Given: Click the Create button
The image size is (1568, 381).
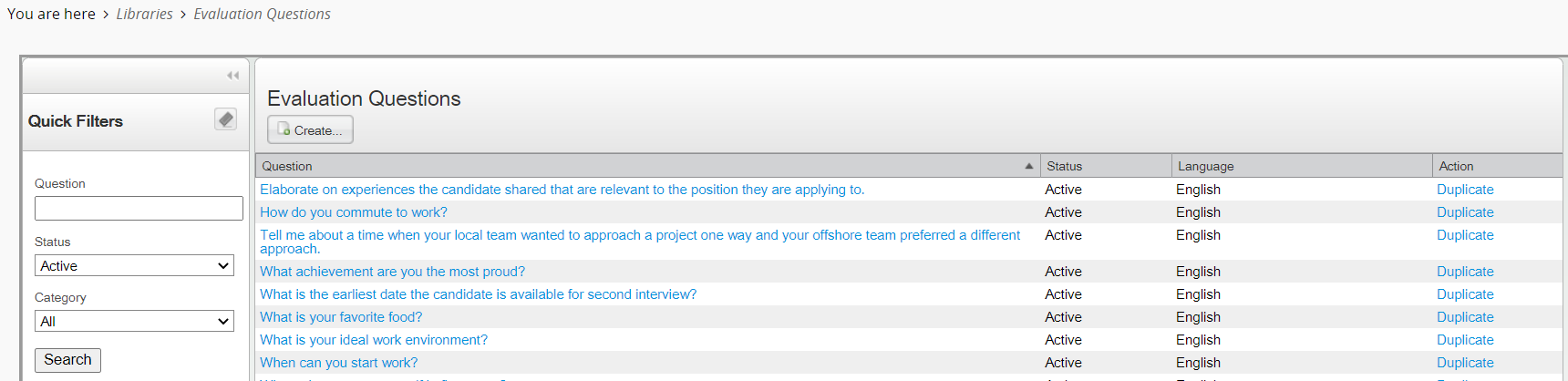Looking at the screenshot, I should click(310, 130).
